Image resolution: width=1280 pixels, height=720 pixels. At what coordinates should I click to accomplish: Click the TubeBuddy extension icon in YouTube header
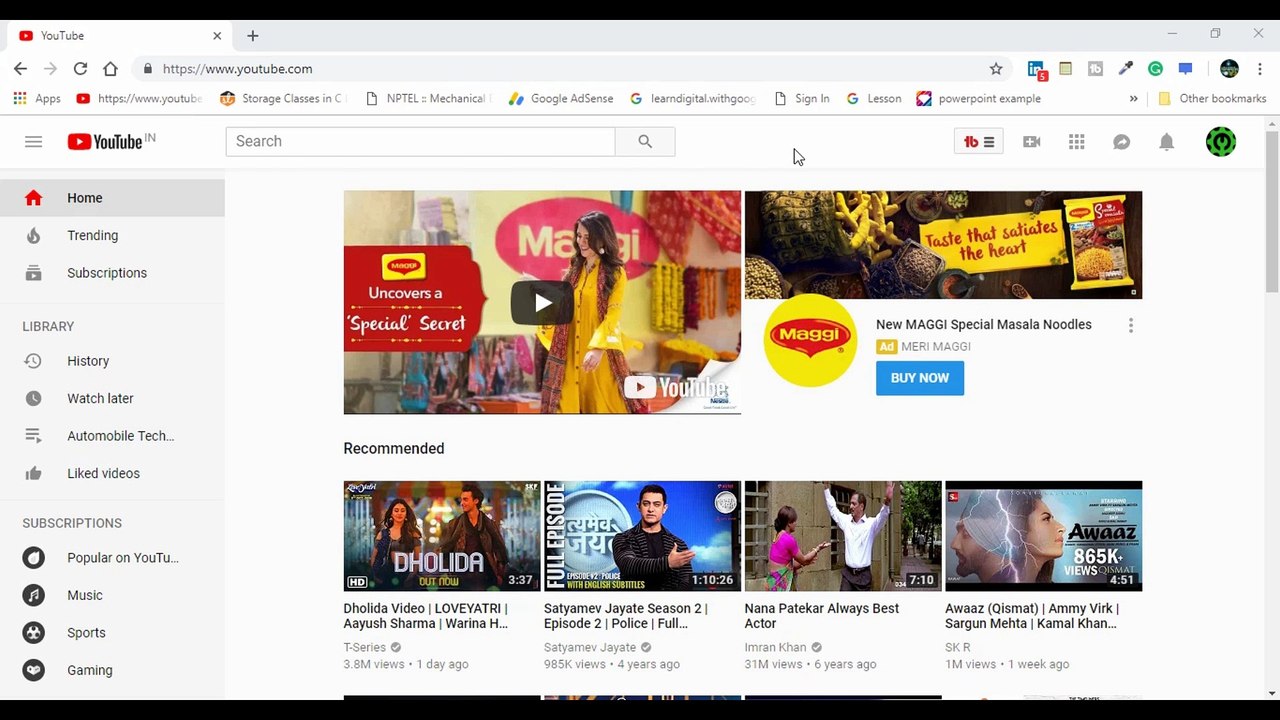(x=978, y=142)
